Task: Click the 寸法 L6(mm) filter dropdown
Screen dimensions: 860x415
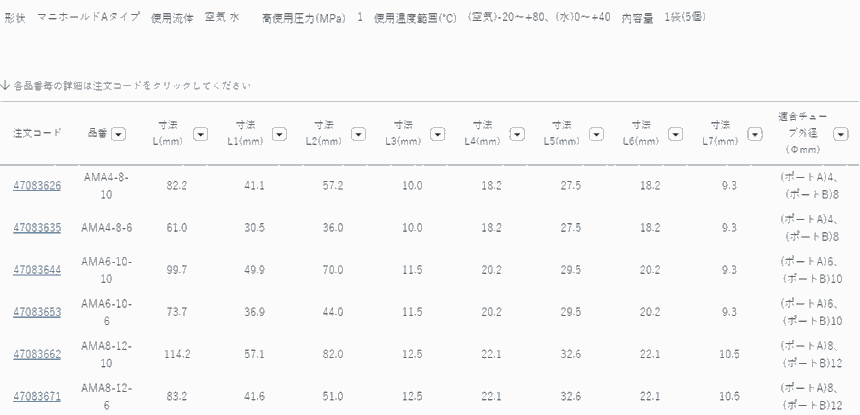Action: coord(676,133)
